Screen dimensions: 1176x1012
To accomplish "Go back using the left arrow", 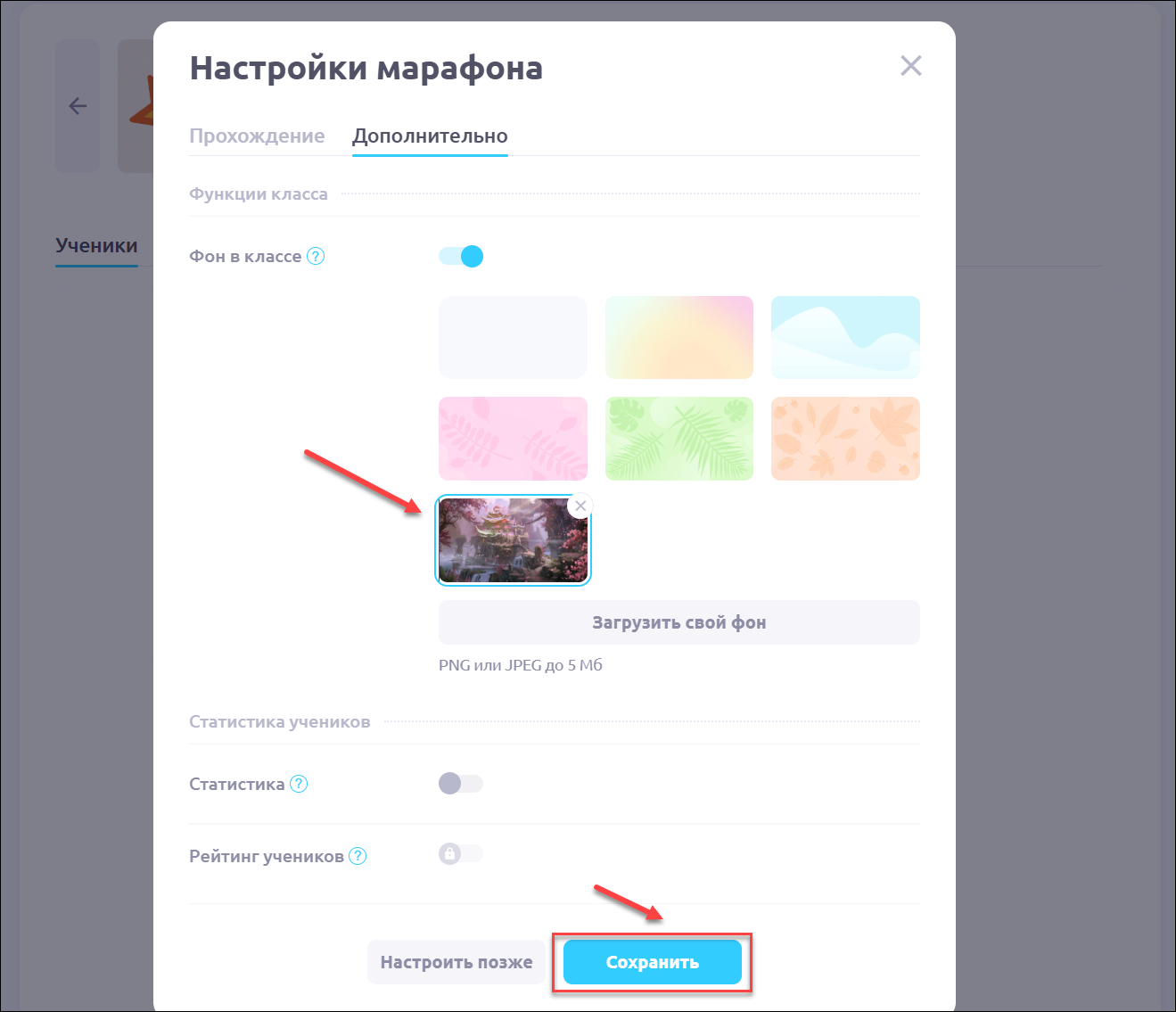I will (78, 106).
